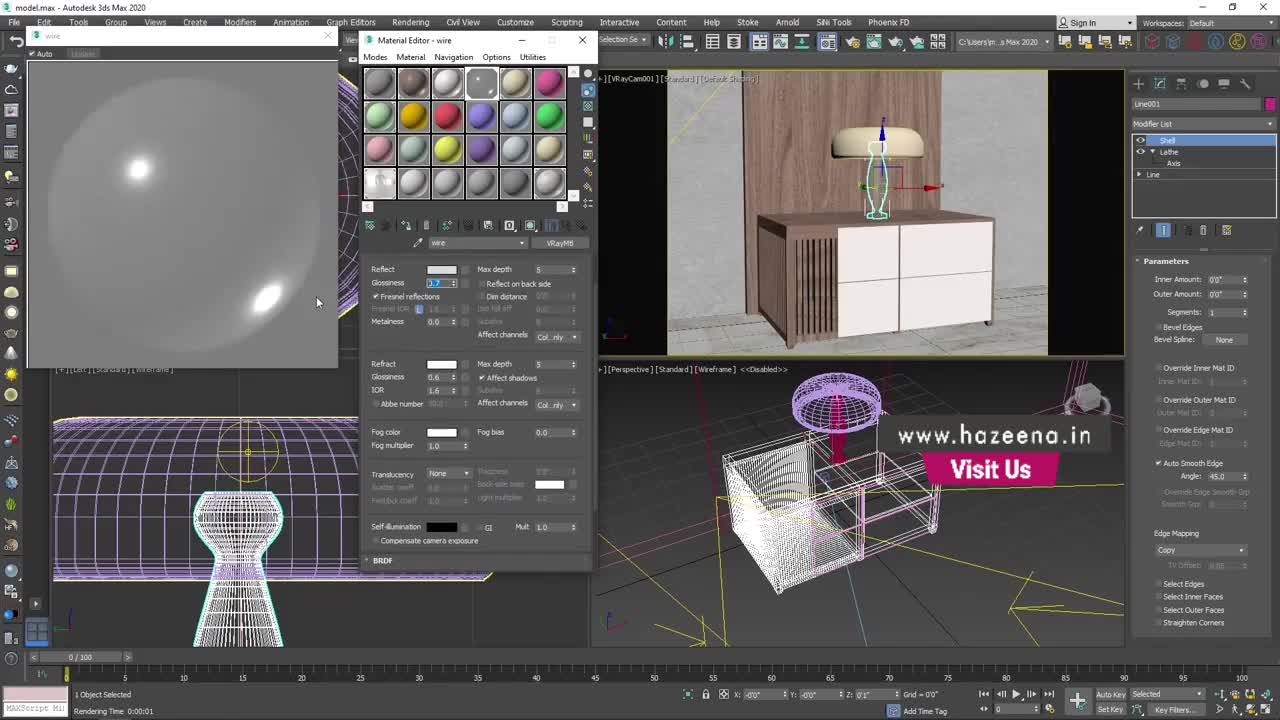The width and height of the screenshot is (1280, 720).
Task: Click Get Material icon in Material Editor
Action: 369,225
